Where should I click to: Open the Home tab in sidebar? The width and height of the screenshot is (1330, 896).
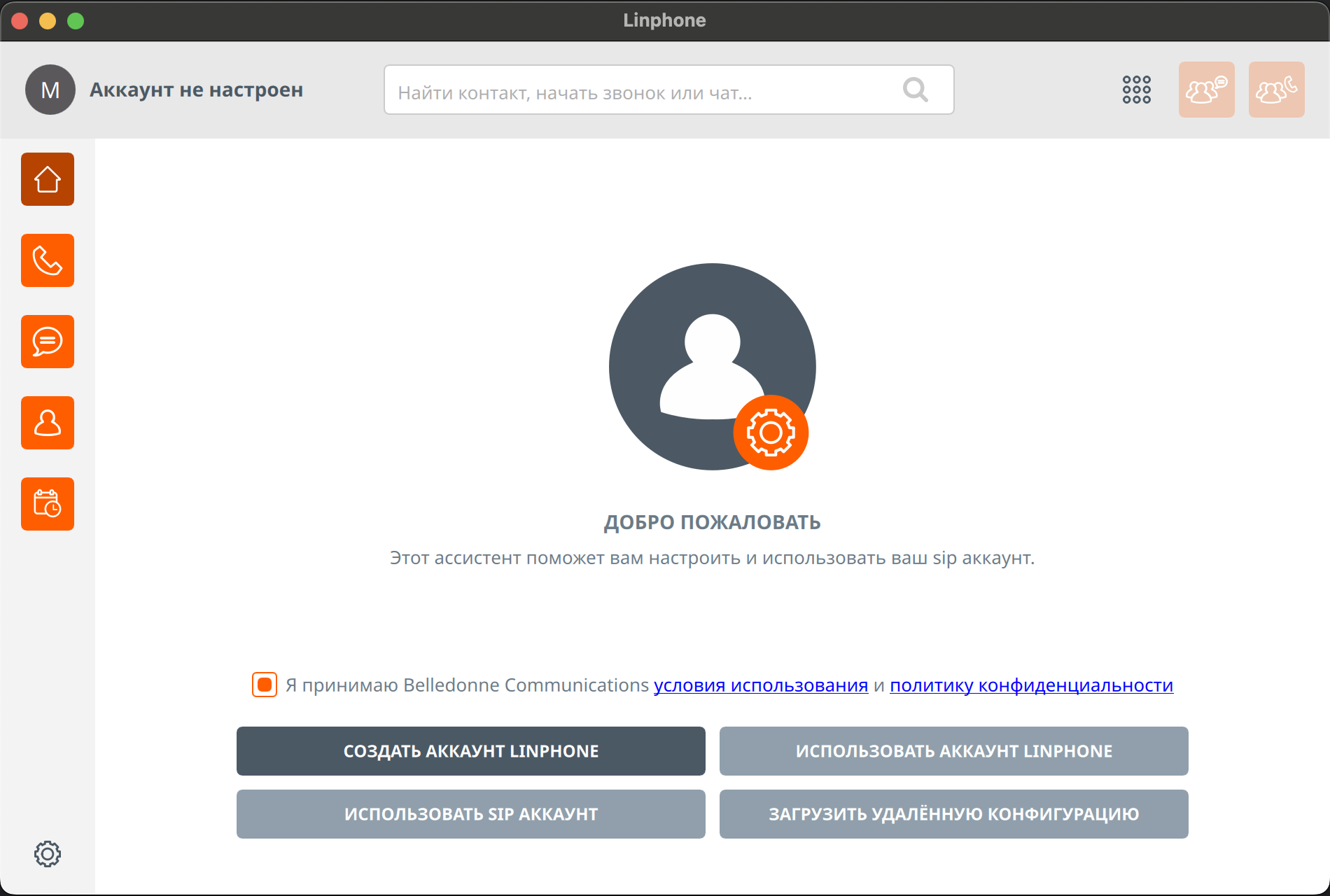[48, 179]
